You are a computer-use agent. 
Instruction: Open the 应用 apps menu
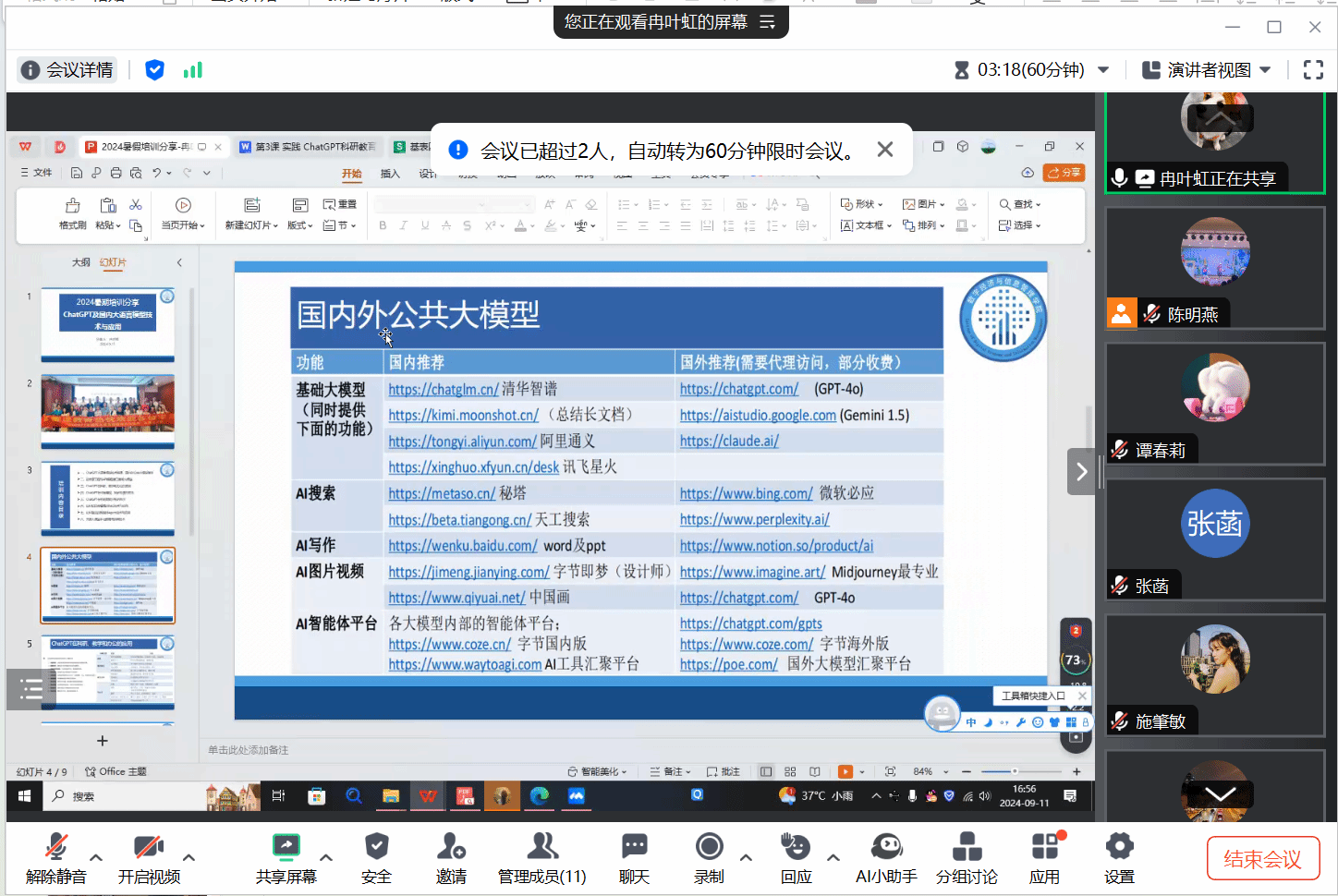[1044, 847]
